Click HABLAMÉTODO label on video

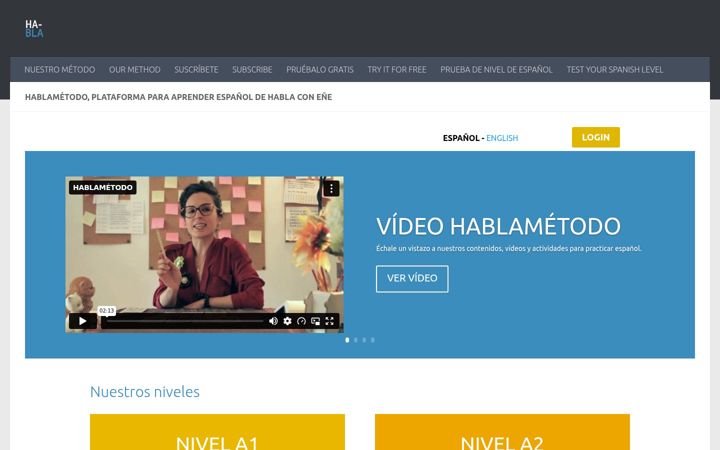(103, 187)
